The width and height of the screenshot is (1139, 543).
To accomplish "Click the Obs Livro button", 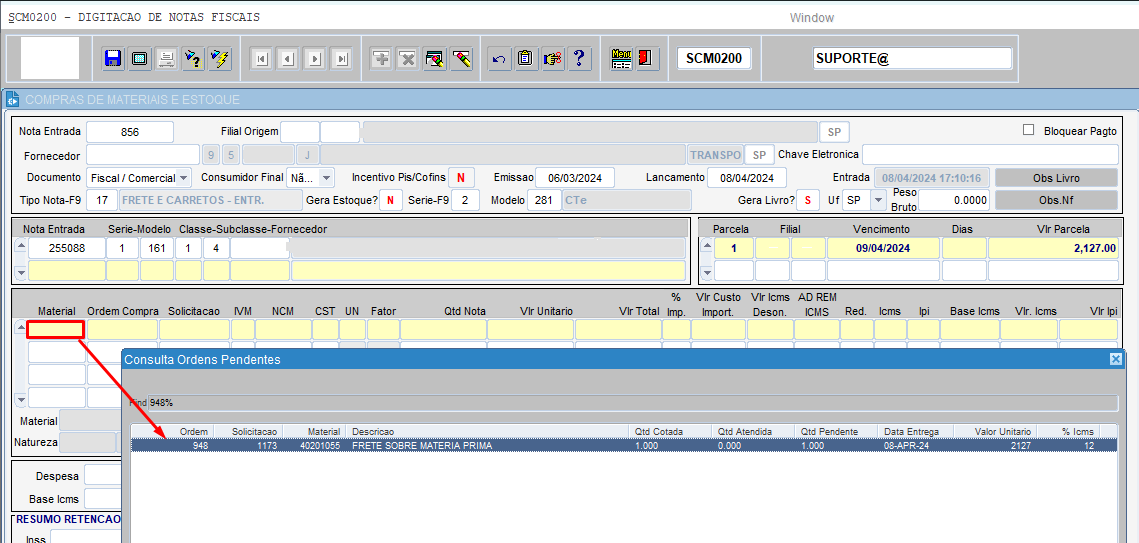I will tap(1056, 177).
